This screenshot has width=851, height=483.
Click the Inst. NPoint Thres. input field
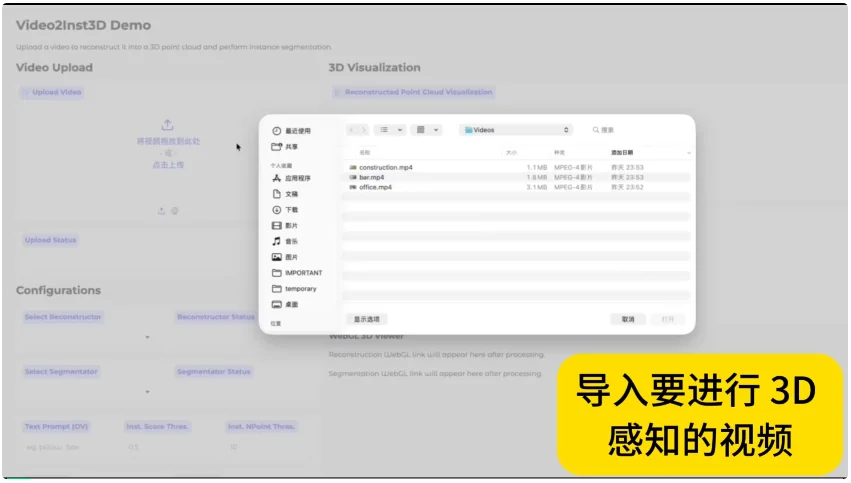[x=270, y=447]
